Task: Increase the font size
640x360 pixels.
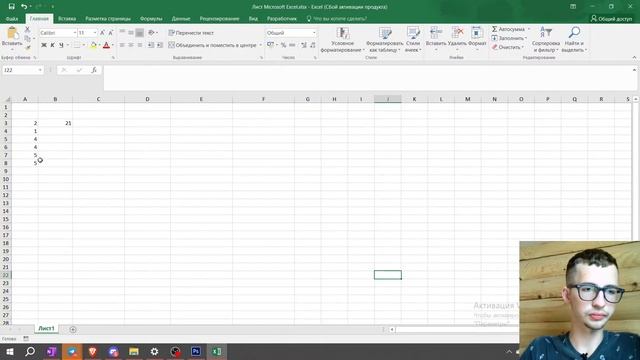Action: [102, 33]
